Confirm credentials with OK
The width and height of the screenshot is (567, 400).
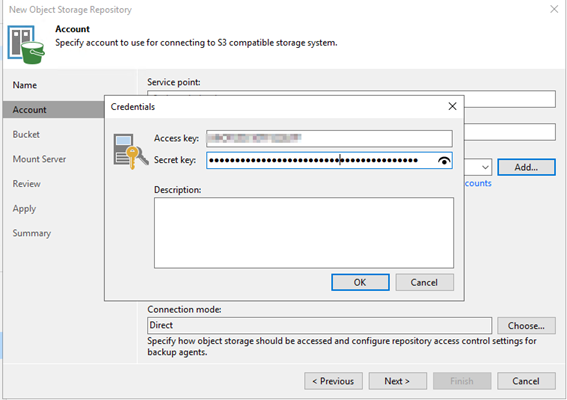click(360, 282)
